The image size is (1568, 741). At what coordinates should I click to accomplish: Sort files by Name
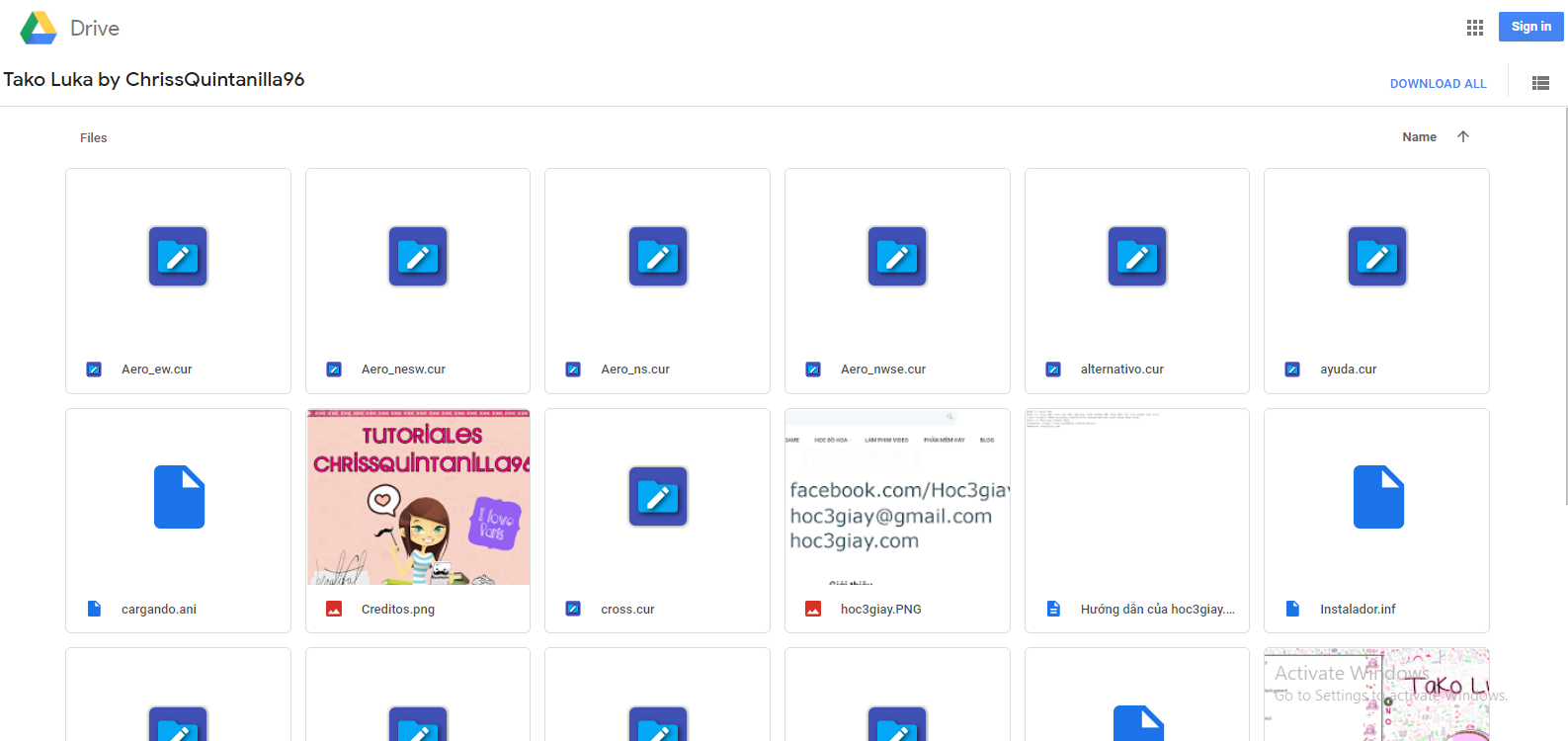(1419, 137)
